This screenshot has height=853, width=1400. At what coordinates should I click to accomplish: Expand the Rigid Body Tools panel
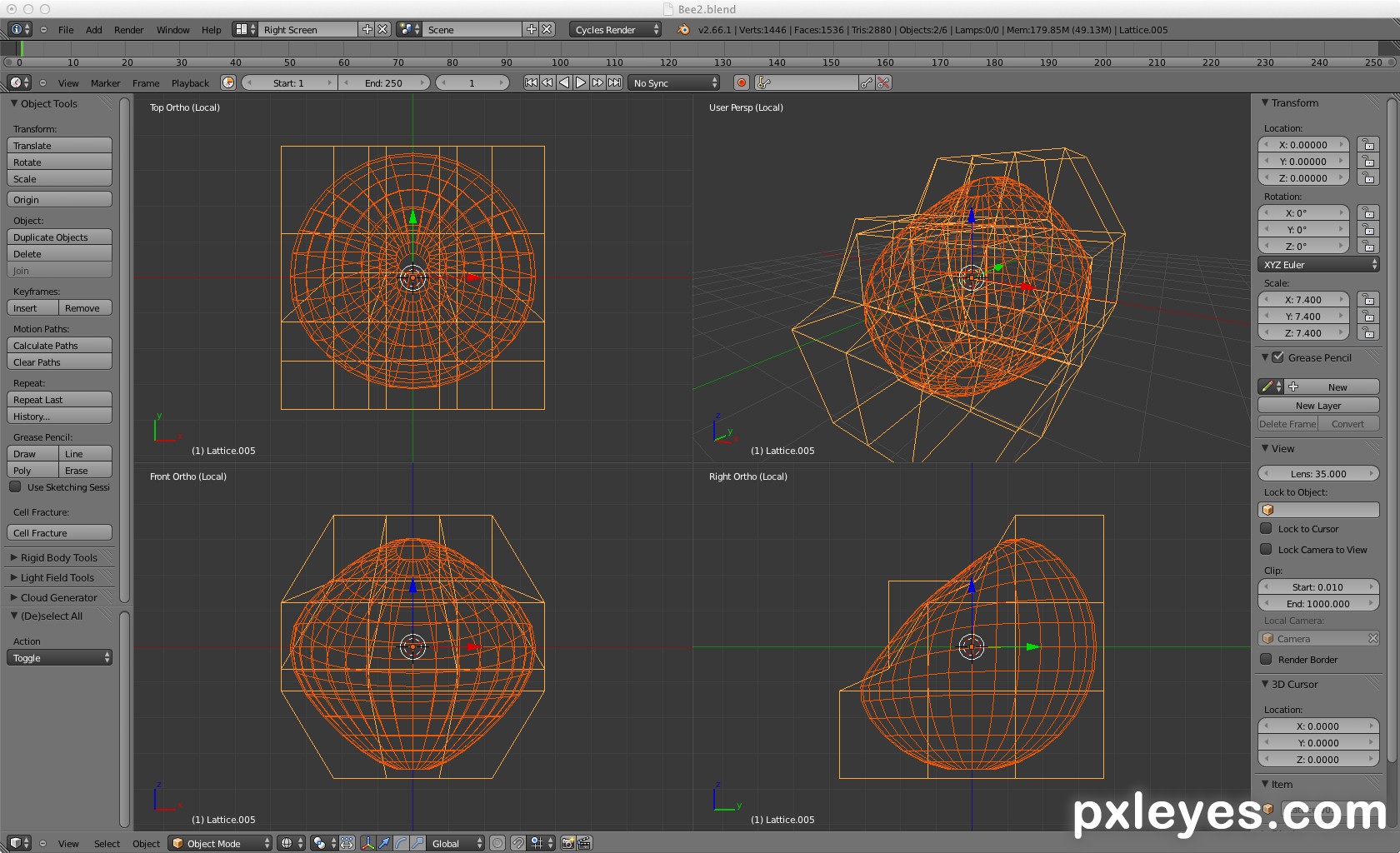(x=58, y=557)
